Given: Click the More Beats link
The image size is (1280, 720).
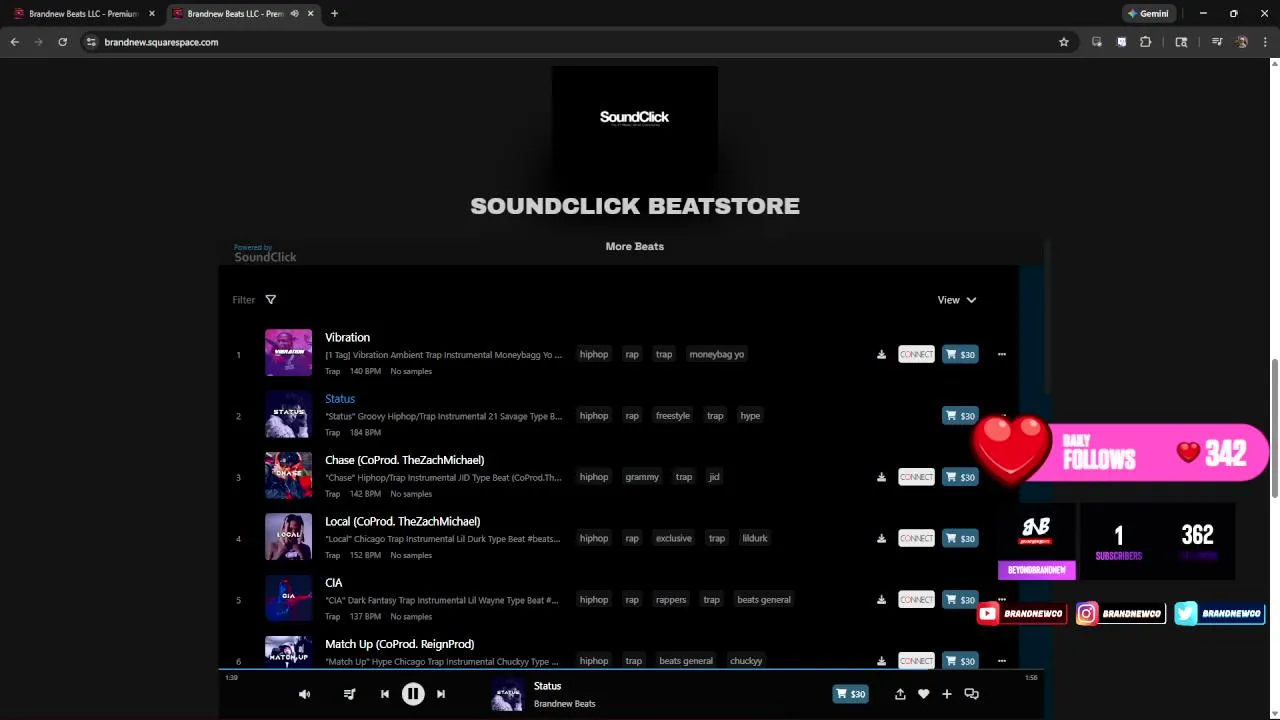Looking at the screenshot, I should pyautogui.click(x=634, y=246).
